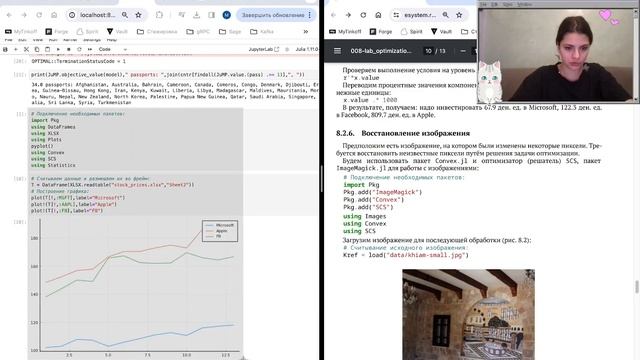
Task: Click the Завершить обновление button
Action: [273, 15]
